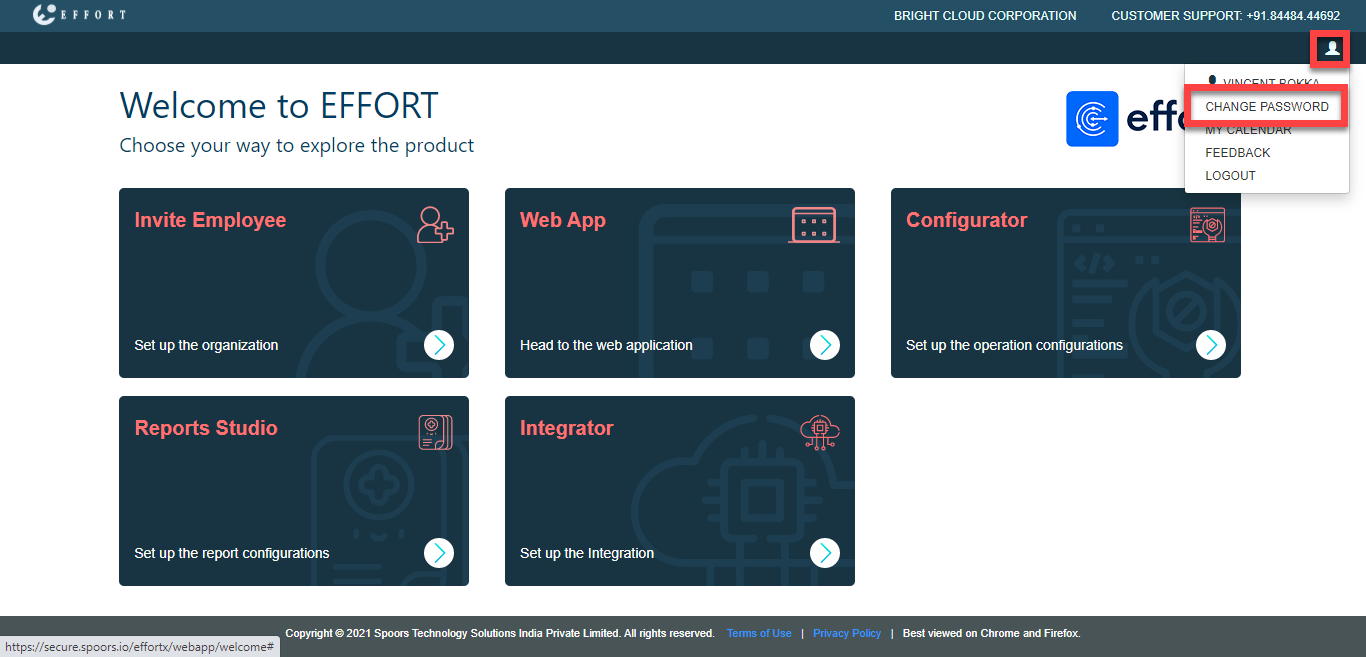Screen dimensions: 1366x657
Task: Click the user profile icon at top right
Action: pos(1331,48)
